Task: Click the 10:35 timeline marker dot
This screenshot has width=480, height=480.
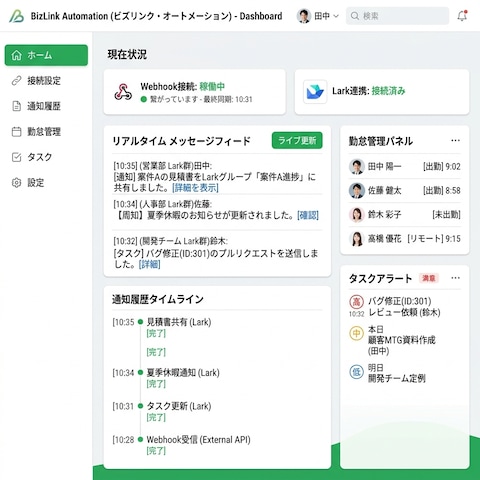Action: coord(140,322)
